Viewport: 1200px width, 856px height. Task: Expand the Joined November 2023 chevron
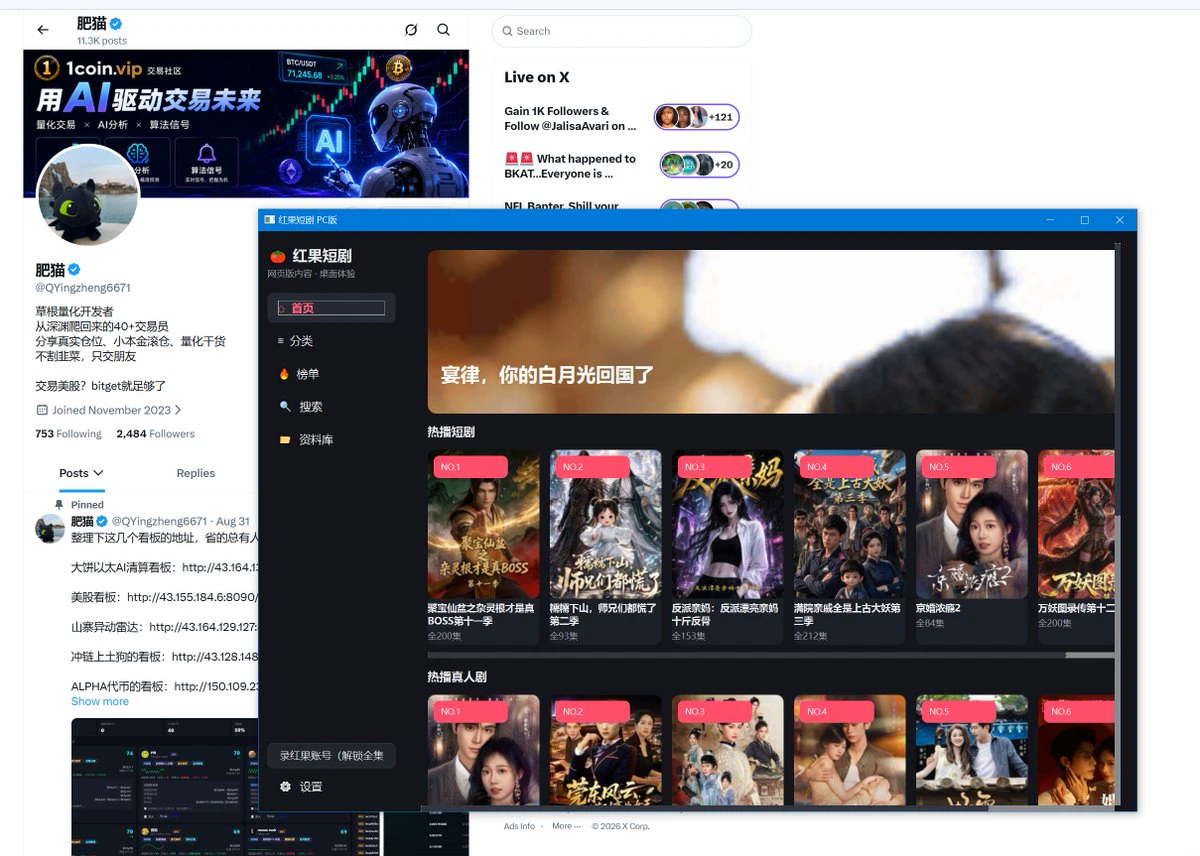178,410
